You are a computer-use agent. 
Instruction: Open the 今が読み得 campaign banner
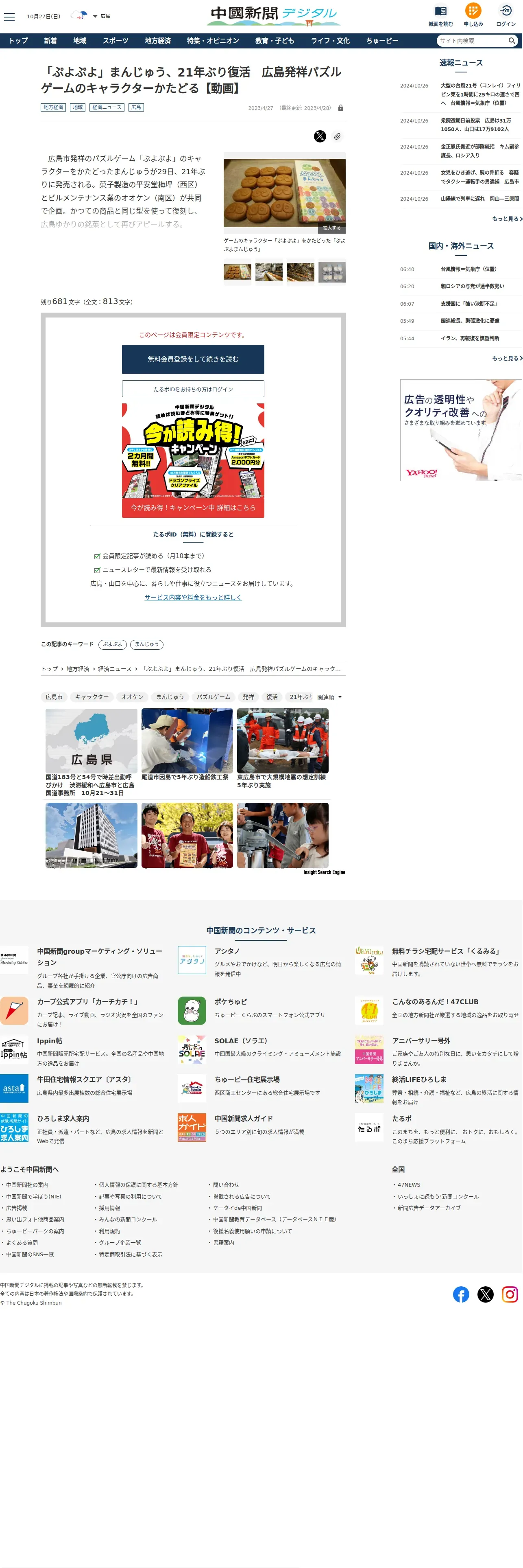point(193,460)
